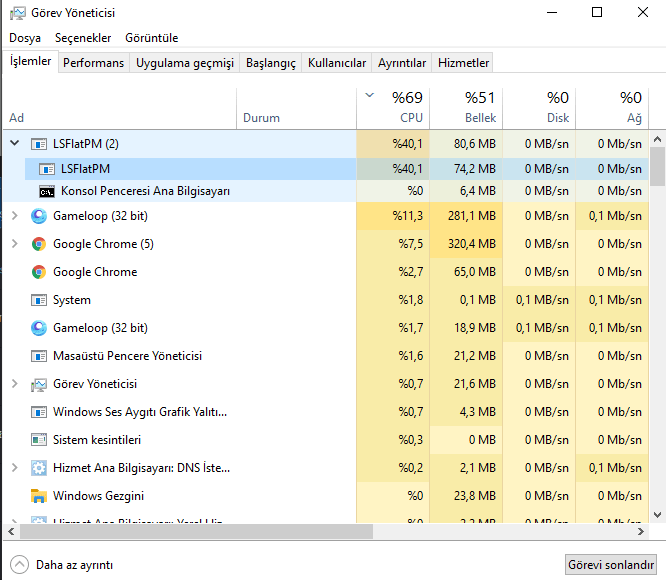Click the System process icon
This screenshot has height=580, width=666.
pyautogui.click(x=39, y=300)
